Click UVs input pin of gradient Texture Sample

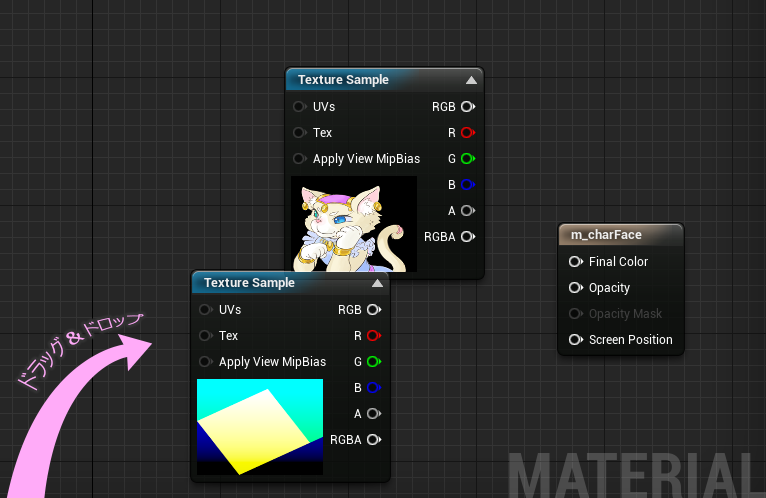[206, 310]
